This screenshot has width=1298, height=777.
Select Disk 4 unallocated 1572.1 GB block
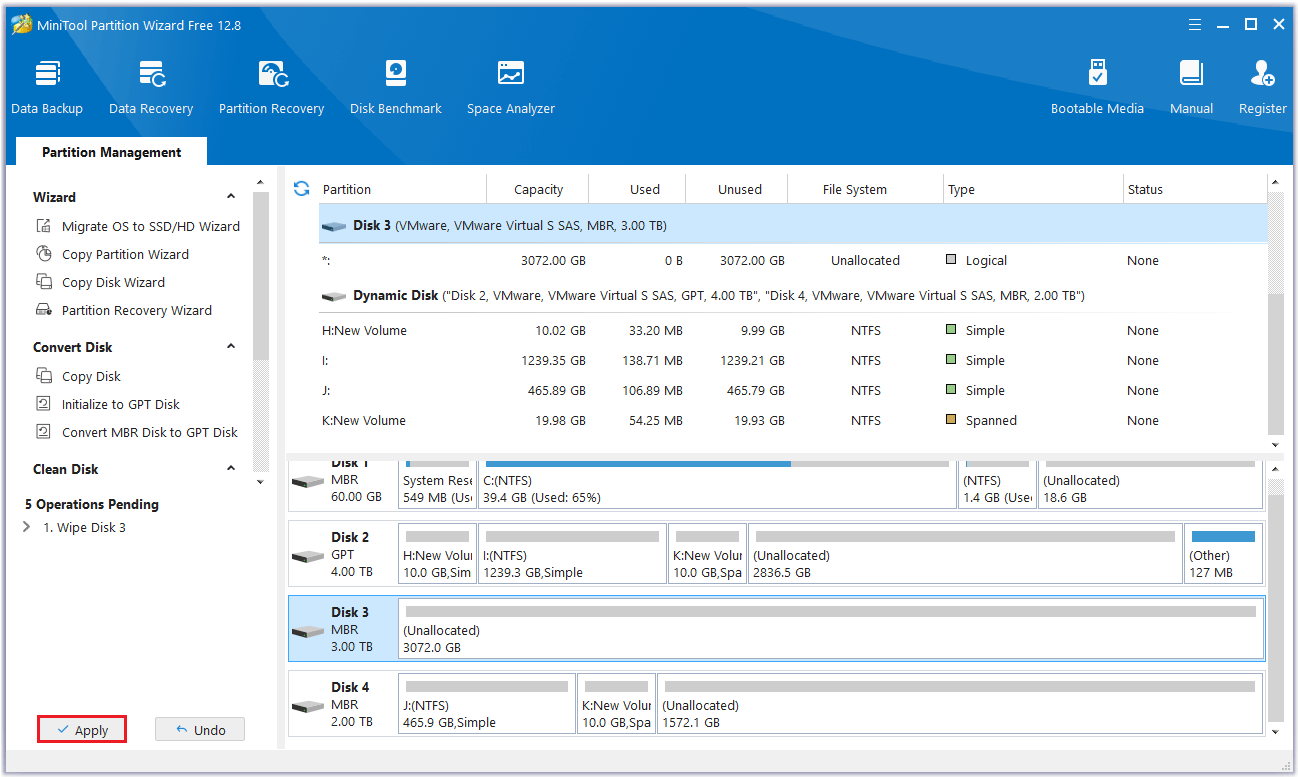(x=960, y=703)
